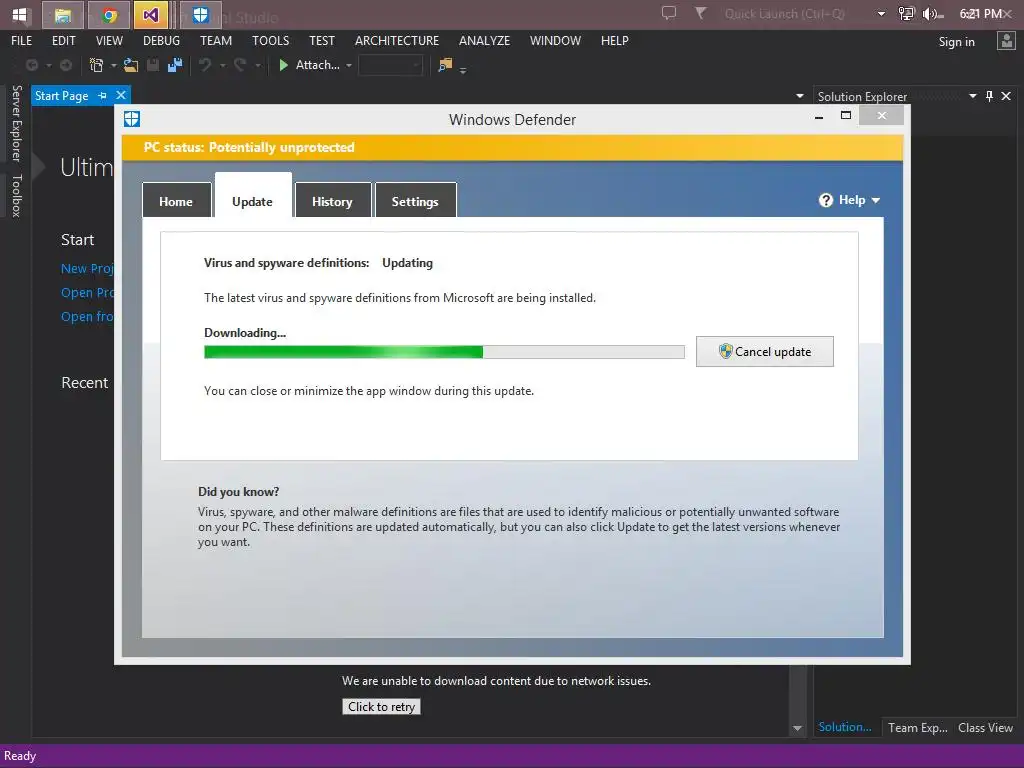Open the Toolbox side tab
Image resolution: width=1024 pixels, height=768 pixels.
(x=16, y=195)
